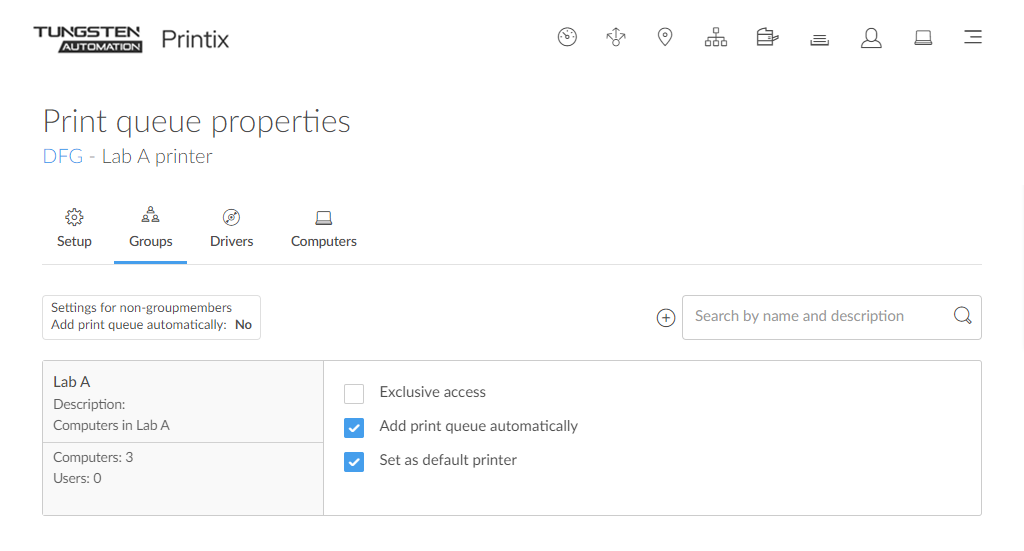Uncheck Add print queue automatically

click(354, 428)
